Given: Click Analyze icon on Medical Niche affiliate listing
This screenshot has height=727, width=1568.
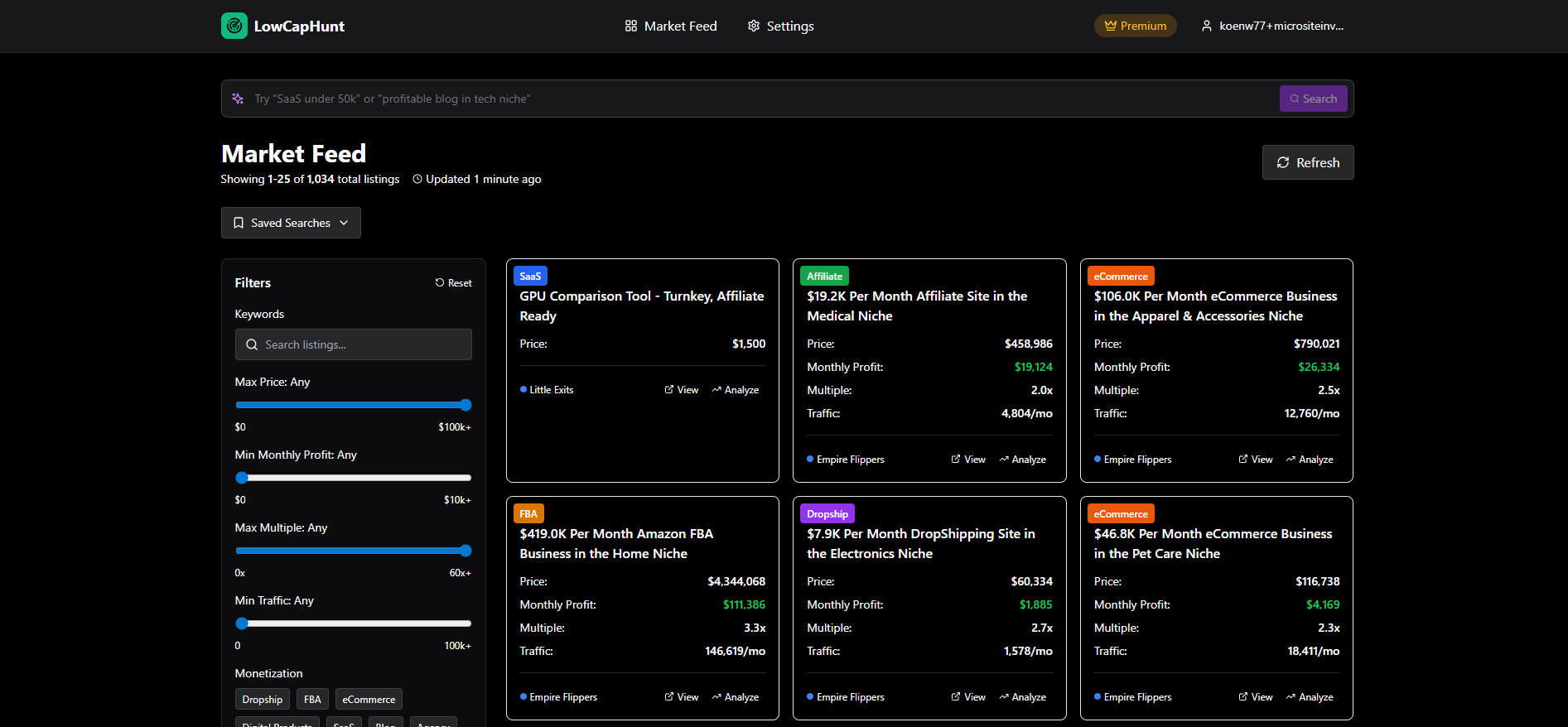Looking at the screenshot, I should tap(1004, 460).
